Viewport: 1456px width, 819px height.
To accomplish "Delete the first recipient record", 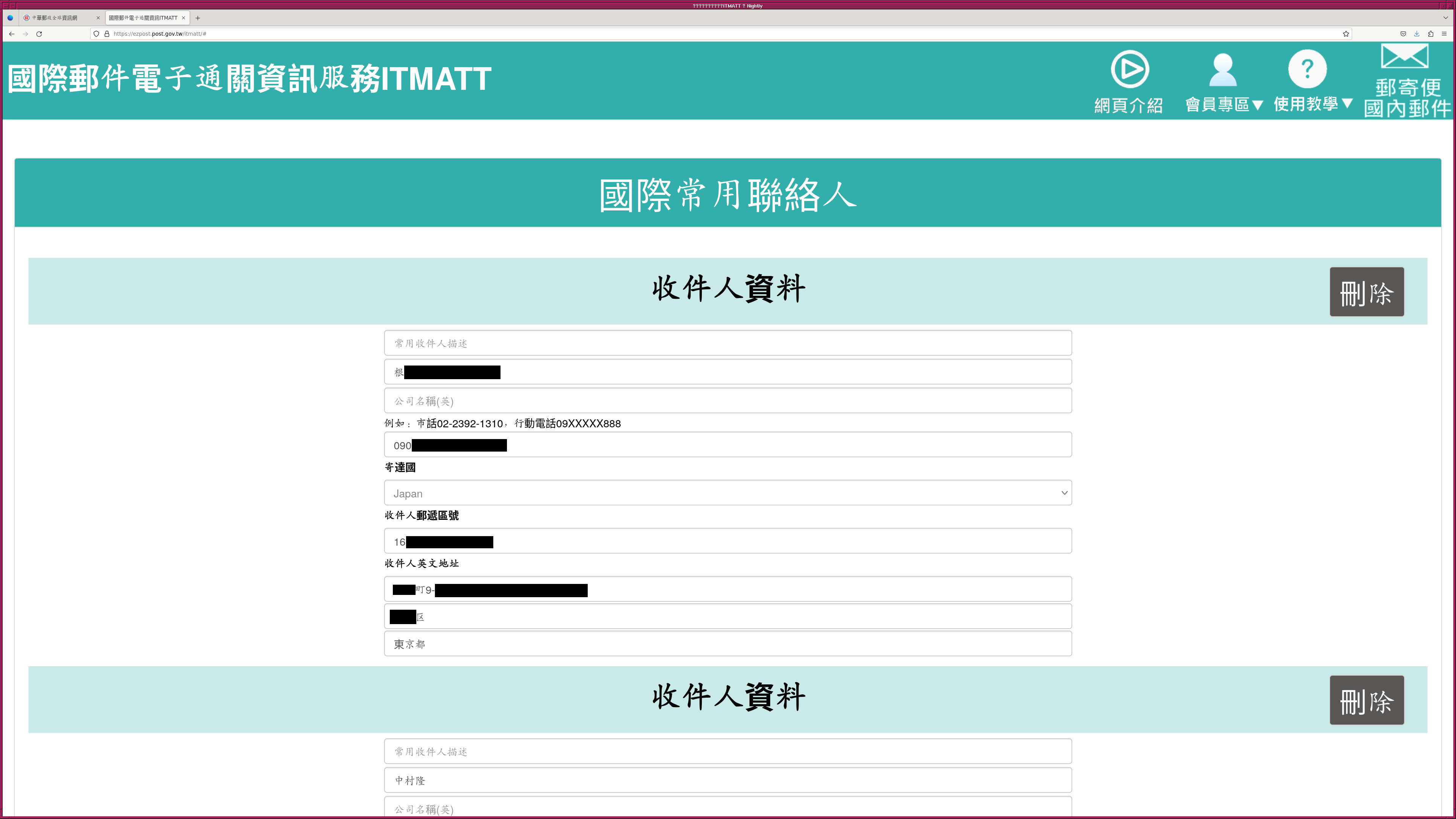I will [1366, 292].
